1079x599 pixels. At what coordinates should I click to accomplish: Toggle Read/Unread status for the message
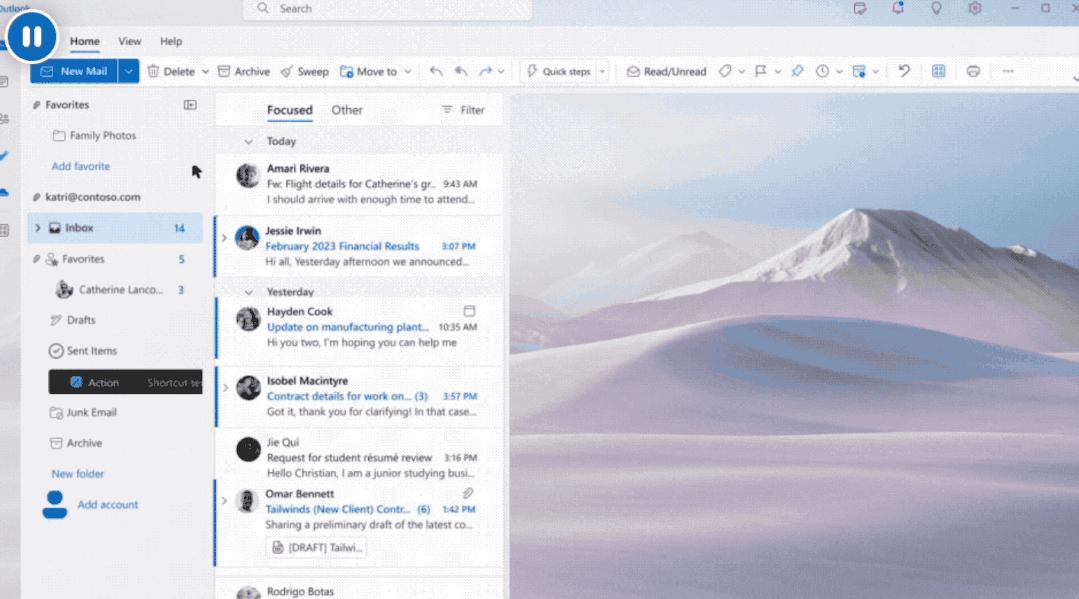pyautogui.click(x=666, y=72)
